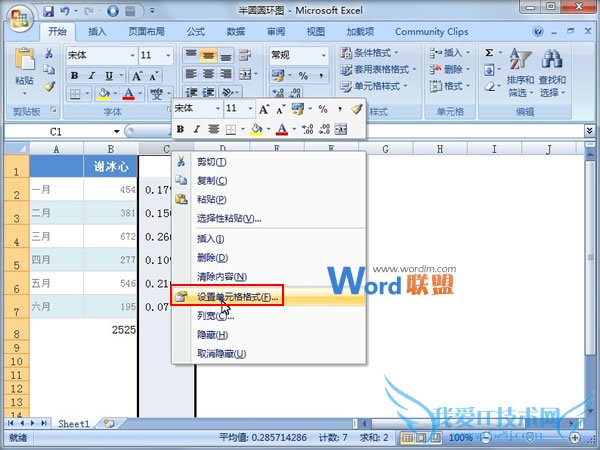Increase font size in ribbon
This screenshot has width=600, height=450.
point(137,76)
